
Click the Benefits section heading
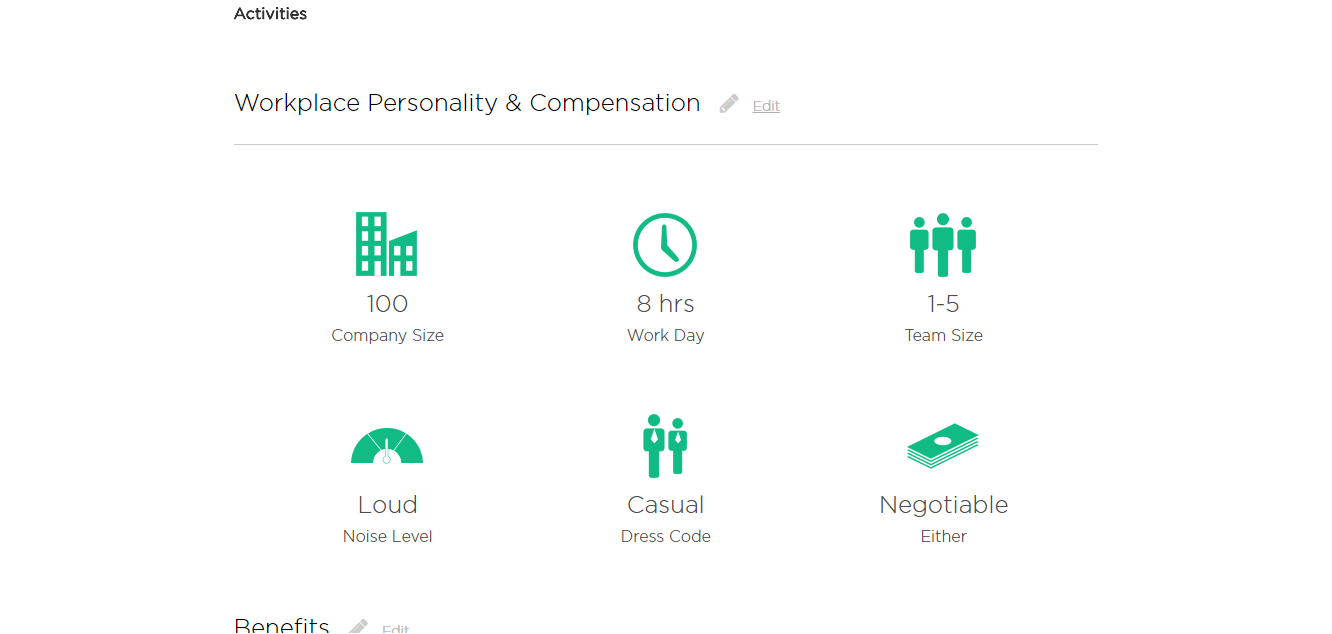[x=282, y=626]
